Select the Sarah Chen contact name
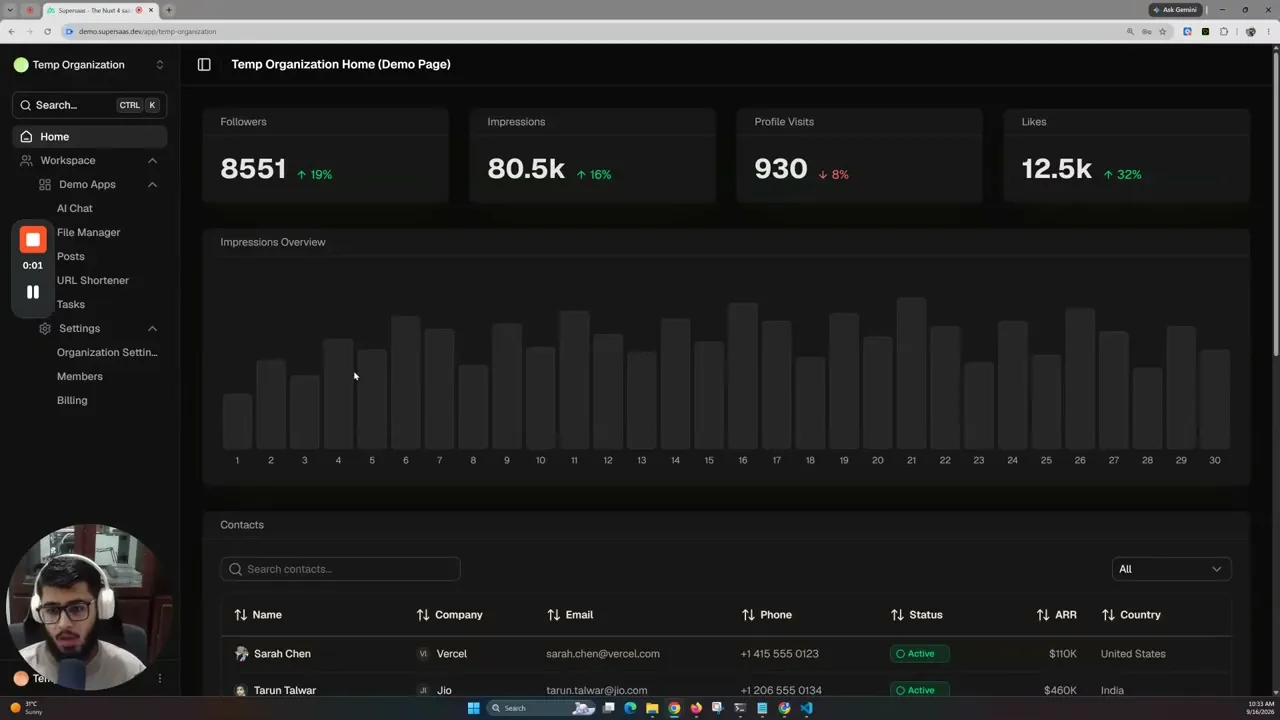 282,654
